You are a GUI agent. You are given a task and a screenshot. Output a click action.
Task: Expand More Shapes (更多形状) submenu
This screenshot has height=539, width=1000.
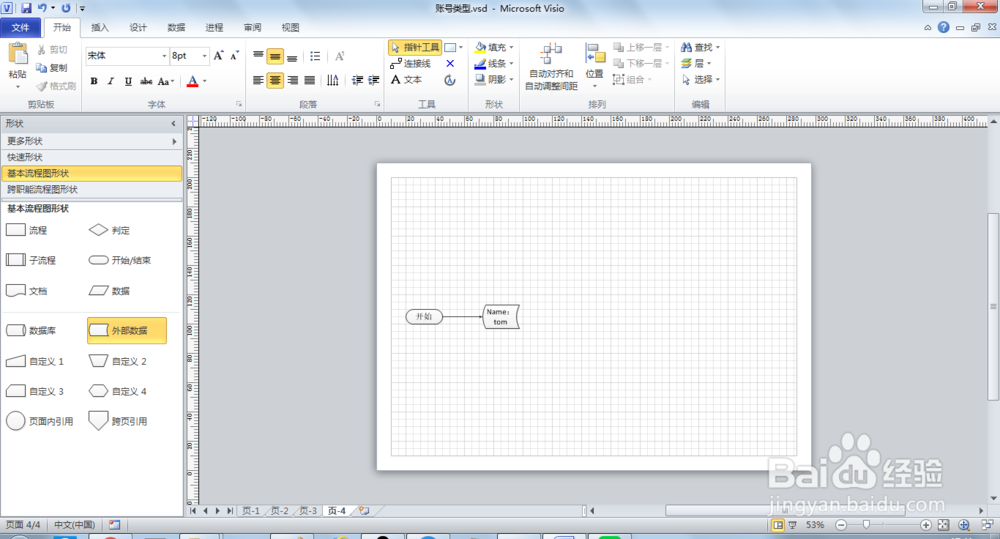(x=91, y=141)
